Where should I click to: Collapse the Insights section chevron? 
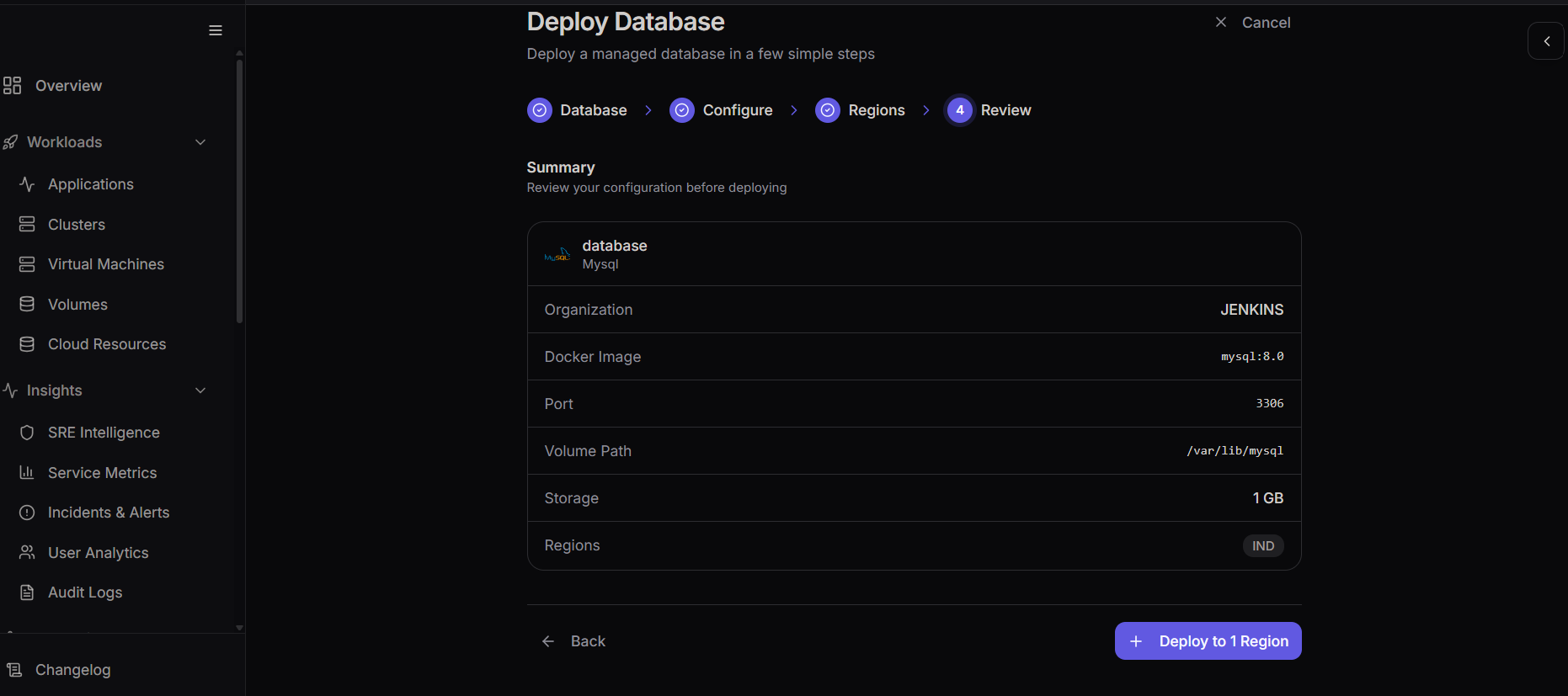(200, 391)
